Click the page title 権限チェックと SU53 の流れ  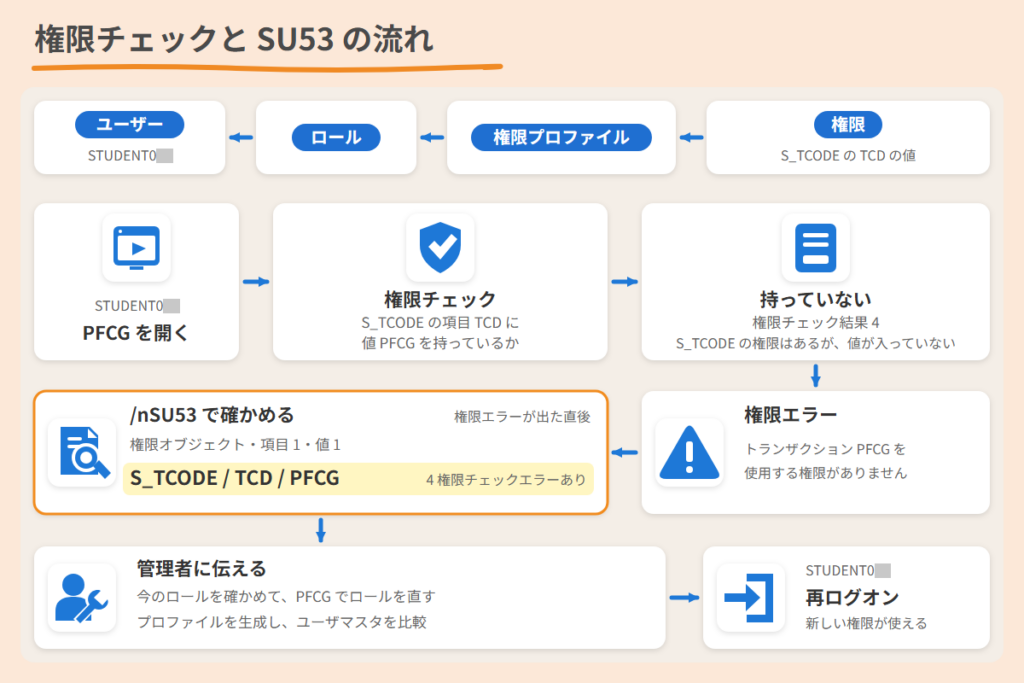[234, 39]
